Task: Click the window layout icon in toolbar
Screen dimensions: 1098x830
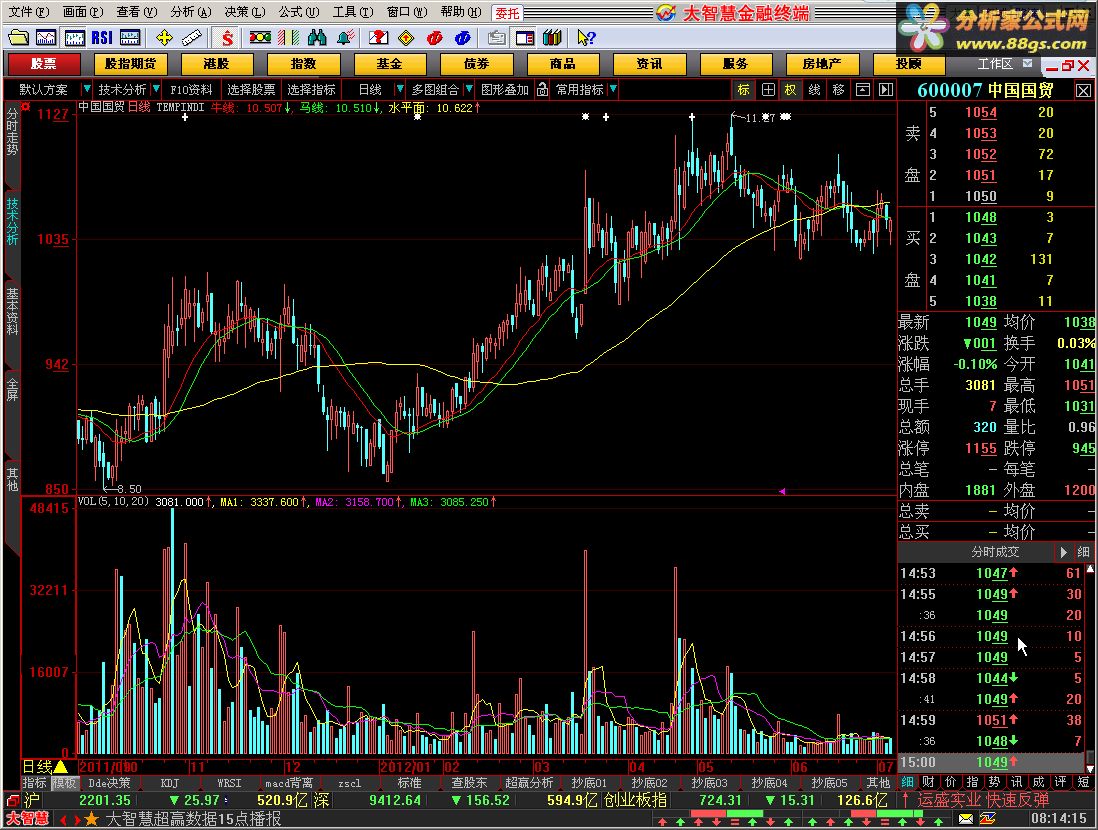Action: coord(524,38)
